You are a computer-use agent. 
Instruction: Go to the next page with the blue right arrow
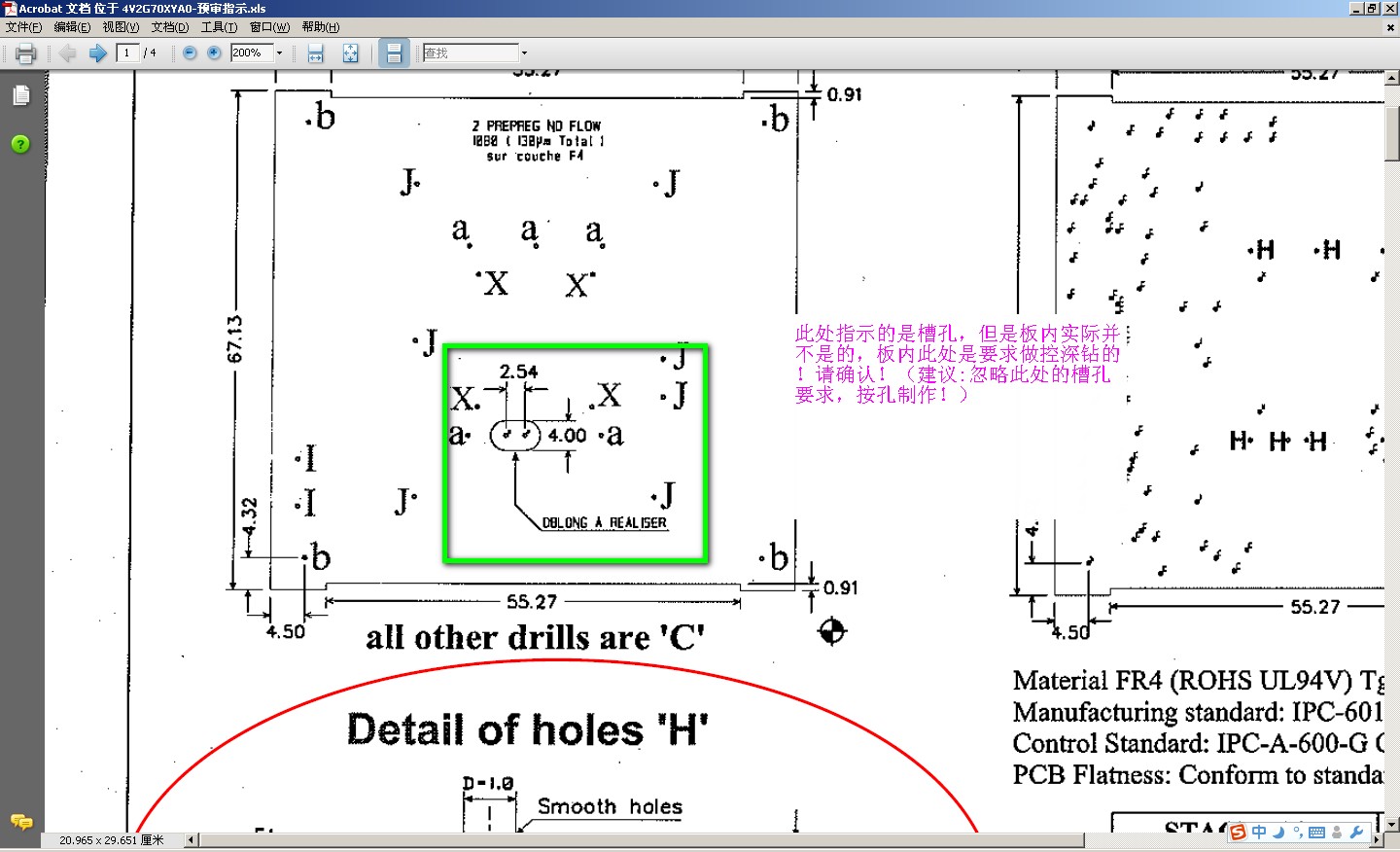click(97, 53)
